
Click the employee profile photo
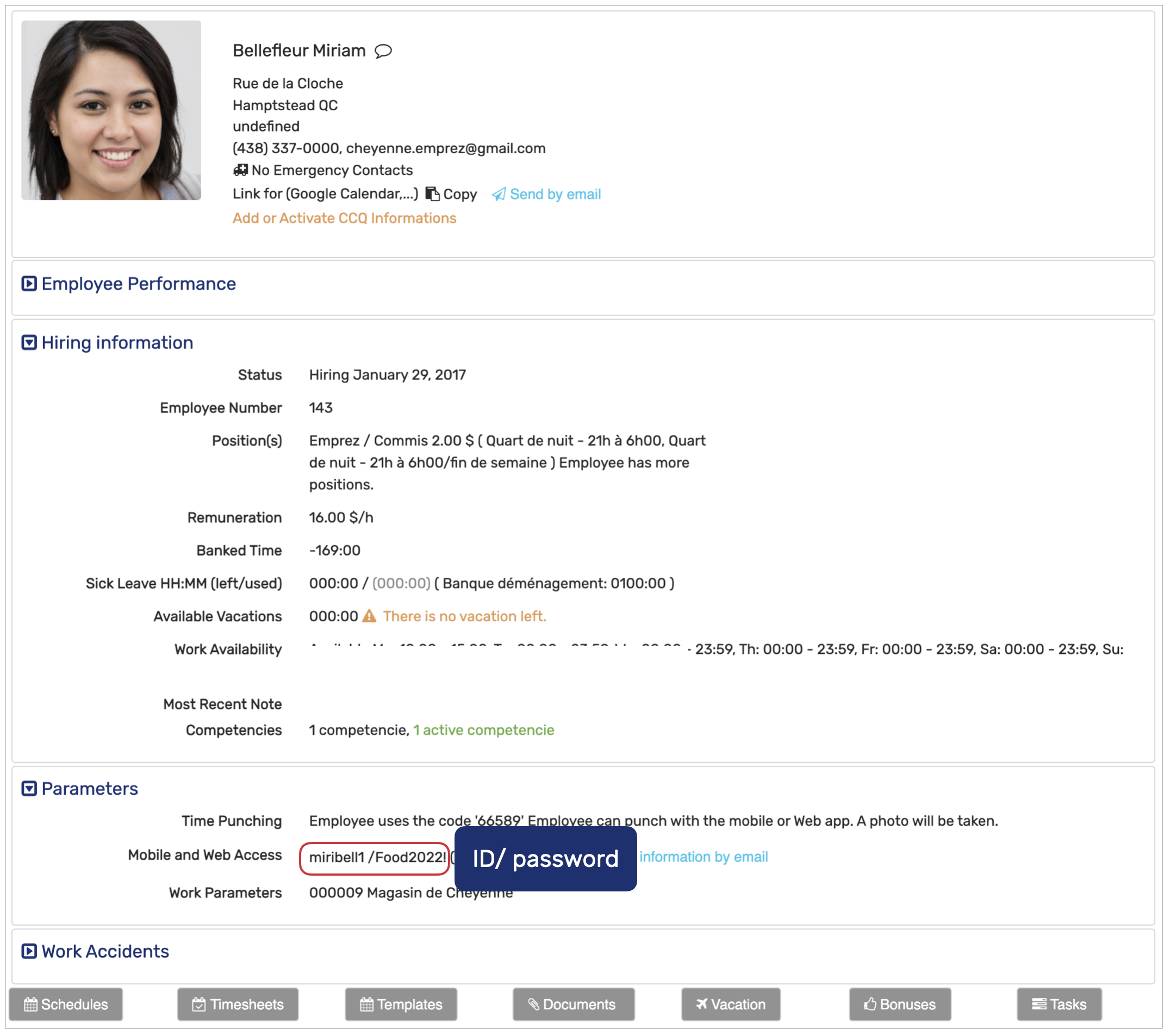coord(111,110)
